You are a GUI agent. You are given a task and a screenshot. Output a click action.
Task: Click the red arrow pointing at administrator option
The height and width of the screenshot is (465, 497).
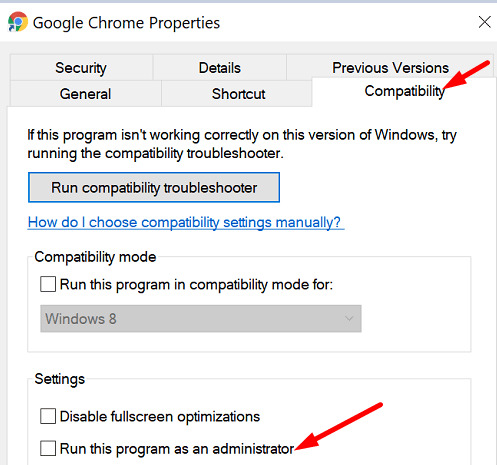click(x=338, y=426)
